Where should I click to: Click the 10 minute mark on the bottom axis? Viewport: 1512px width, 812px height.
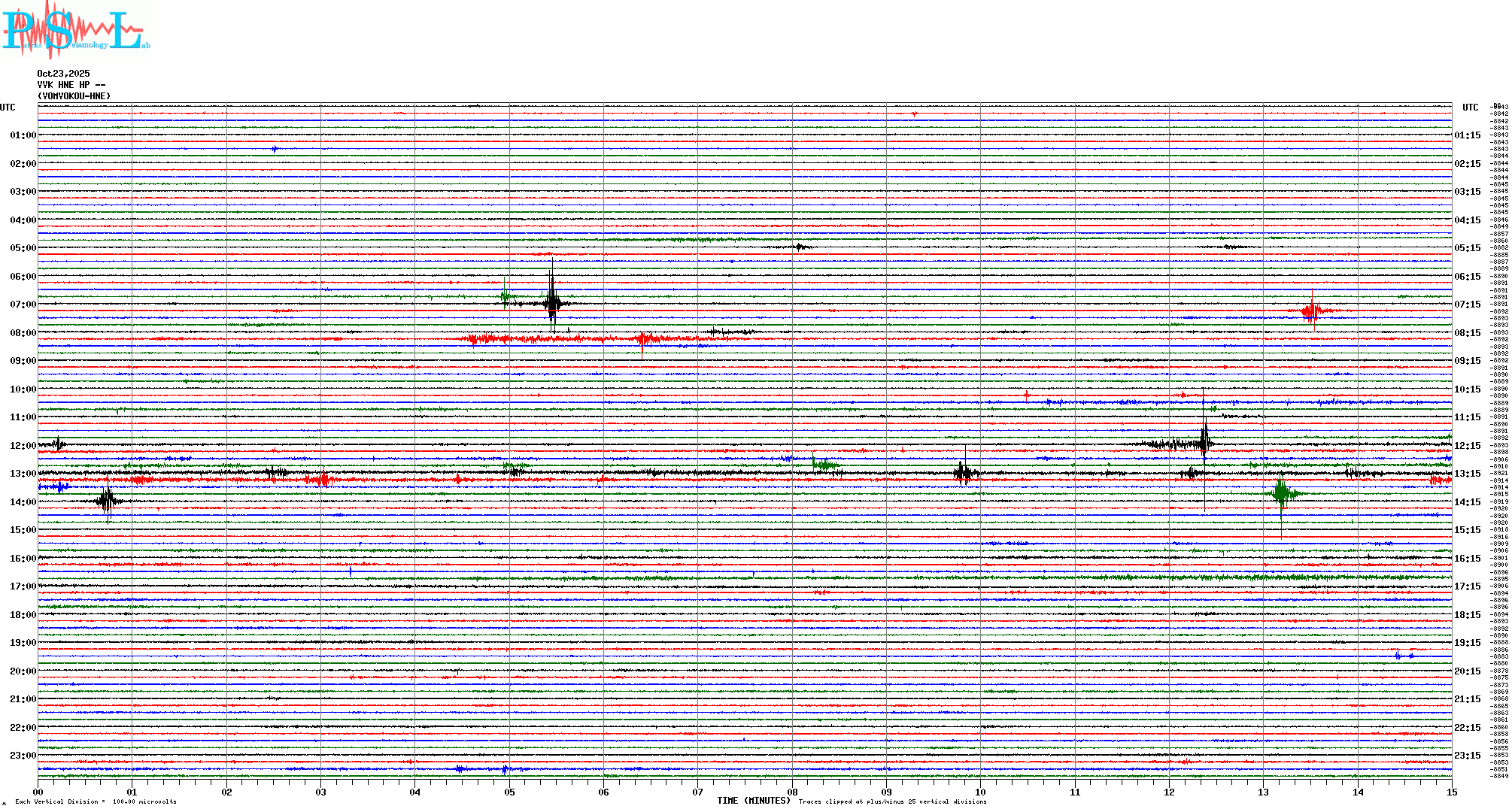click(x=980, y=792)
